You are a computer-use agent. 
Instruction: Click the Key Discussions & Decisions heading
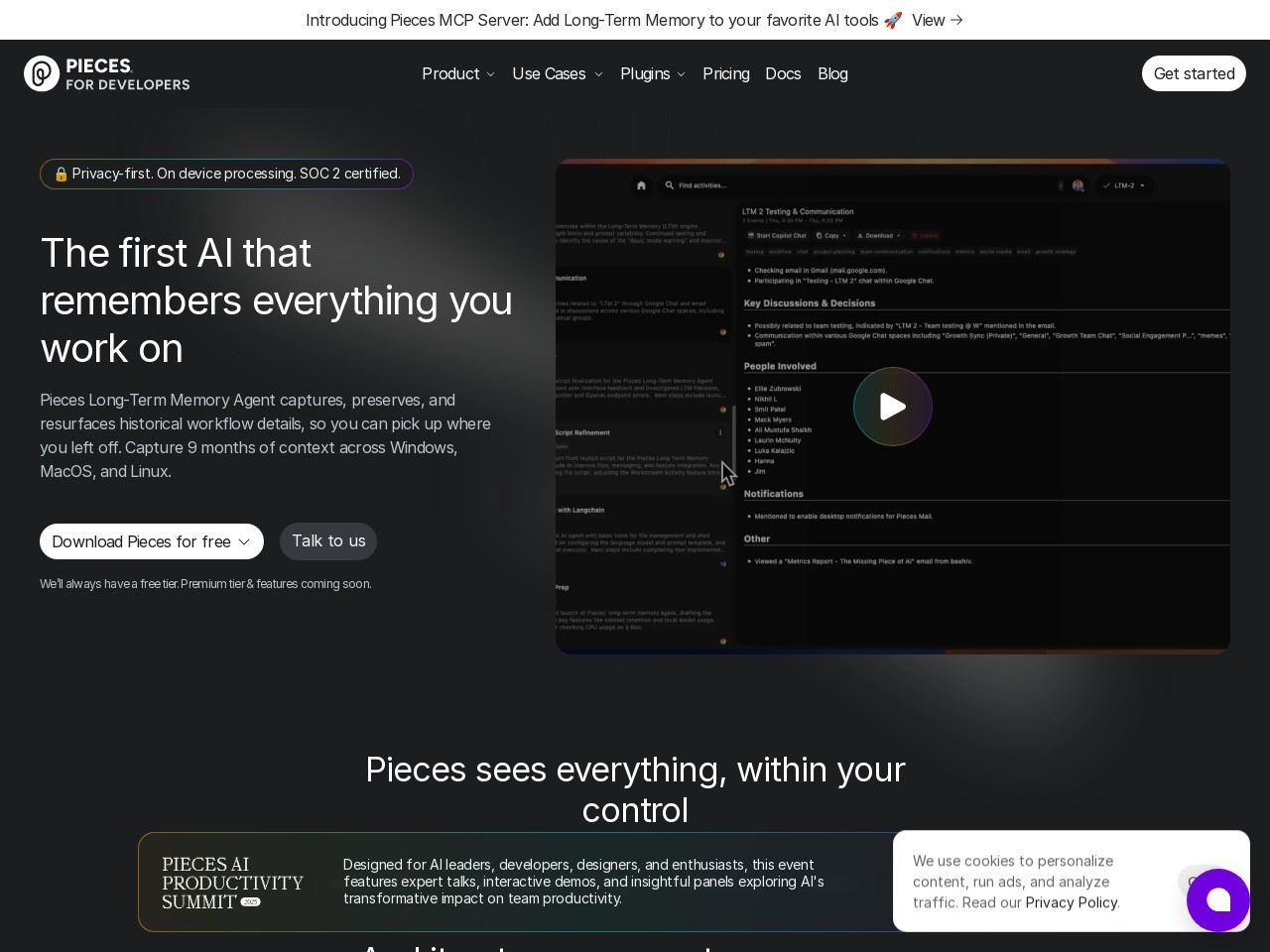(810, 303)
